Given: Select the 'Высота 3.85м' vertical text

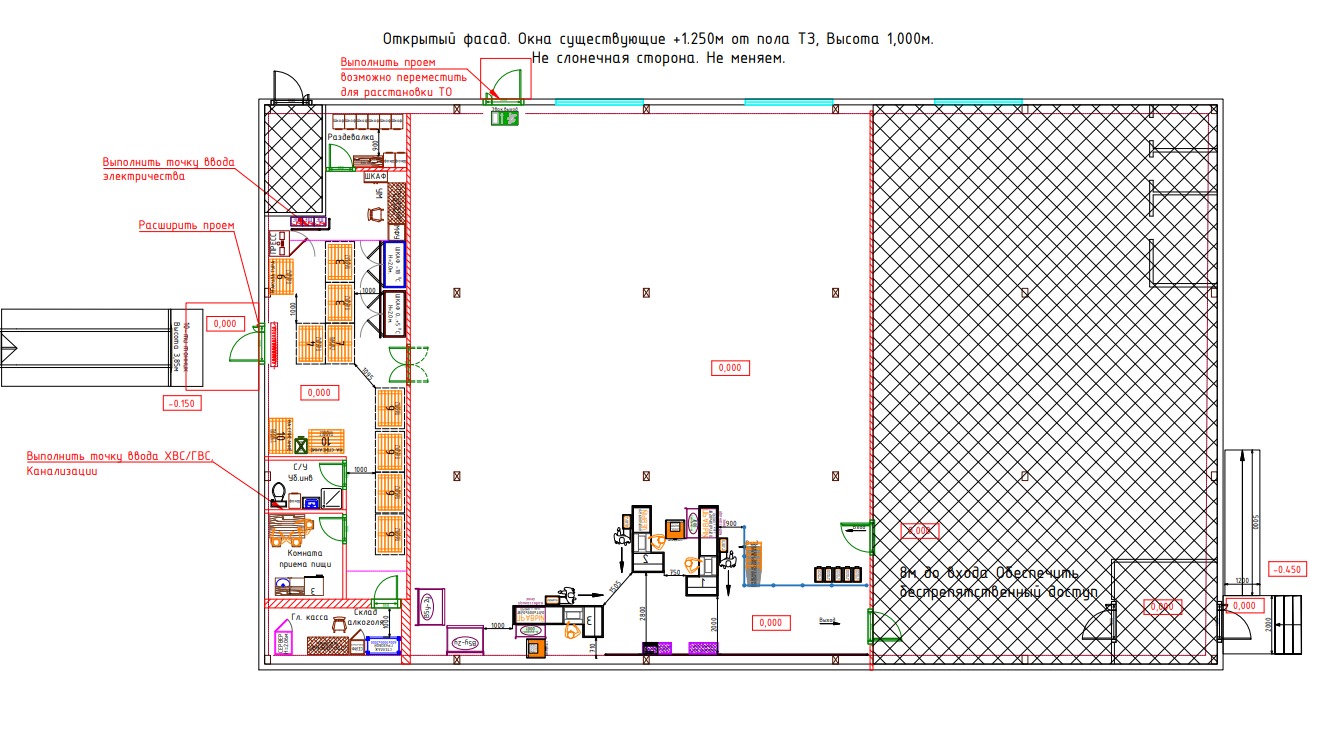Looking at the screenshot, I should (x=176, y=347).
